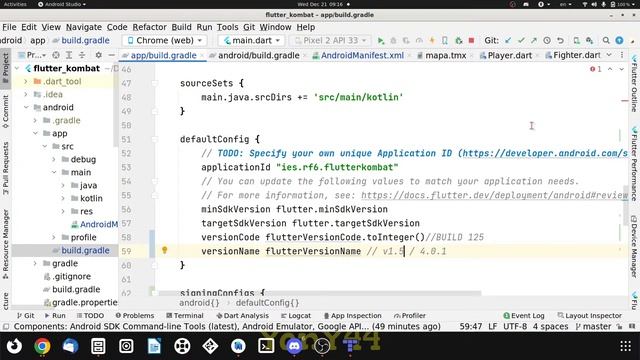Screen dimensions: 640x360
Task: Expand the kotlin folder
Action: 63,198
